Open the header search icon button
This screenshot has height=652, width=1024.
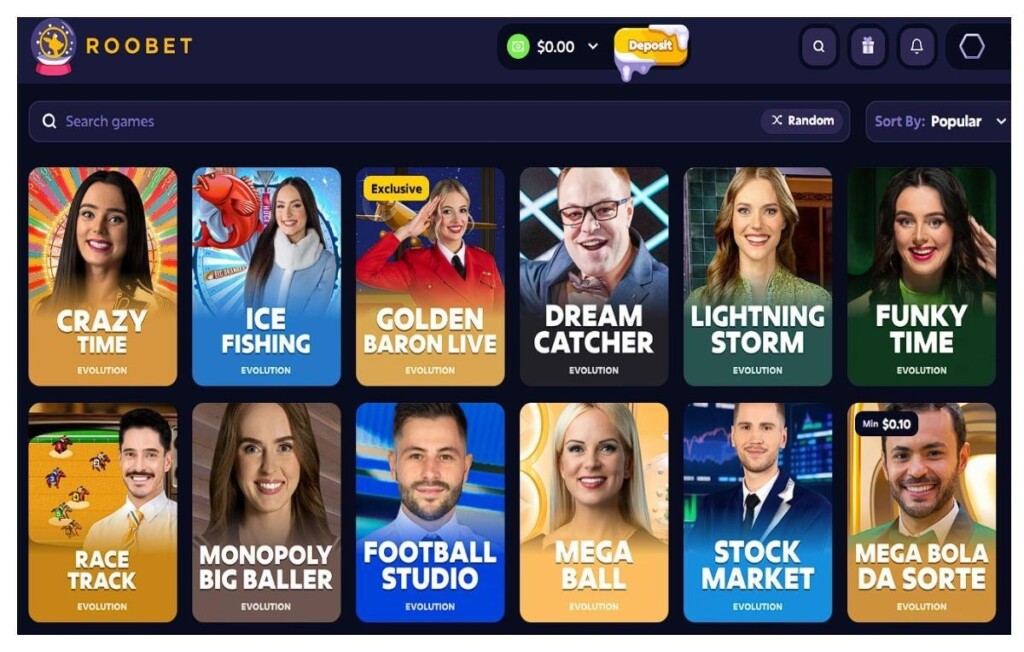pos(818,46)
